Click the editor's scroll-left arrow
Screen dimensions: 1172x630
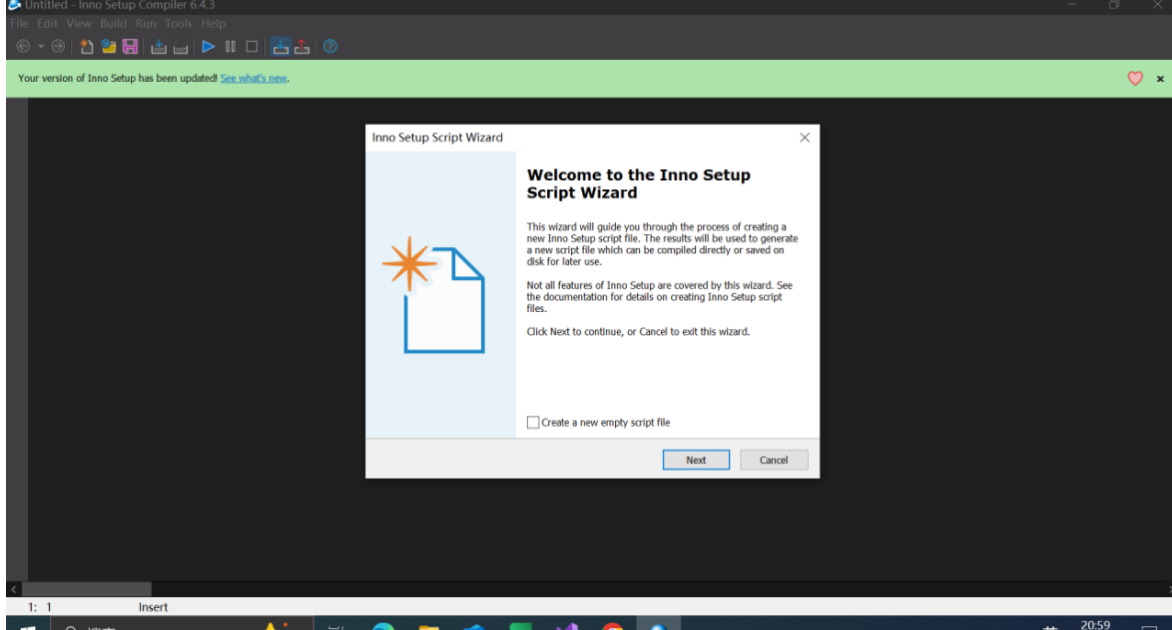tap(13, 589)
